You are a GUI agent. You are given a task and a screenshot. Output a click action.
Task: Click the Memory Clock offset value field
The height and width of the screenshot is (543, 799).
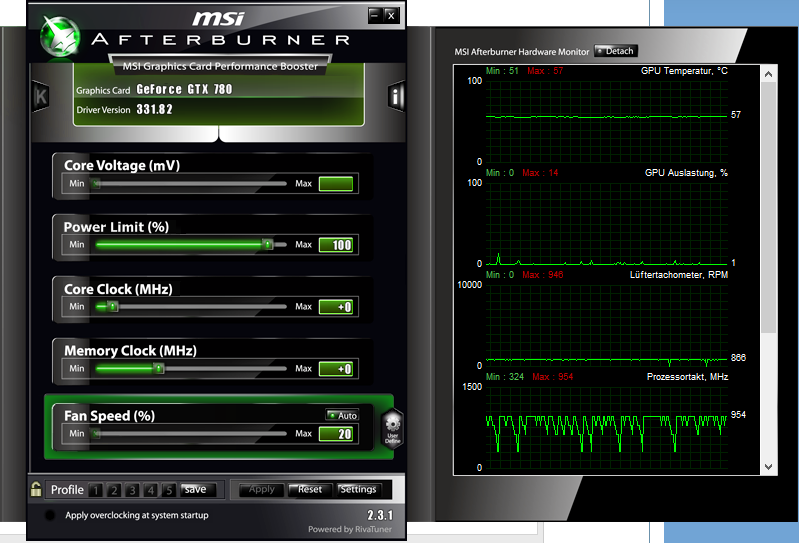click(x=336, y=368)
